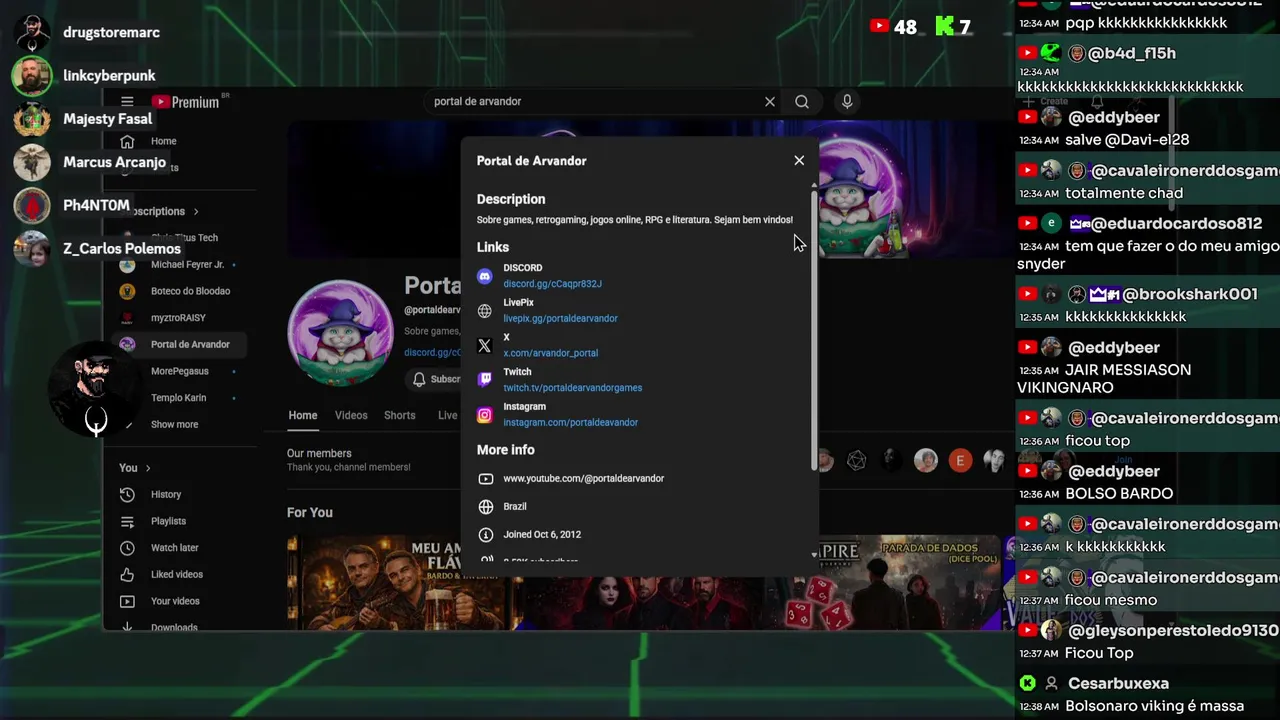The width and height of the screenshot is (1280, 720).
Task: Click Cesarbuxexa chat username
Action: pos(1118,684)
